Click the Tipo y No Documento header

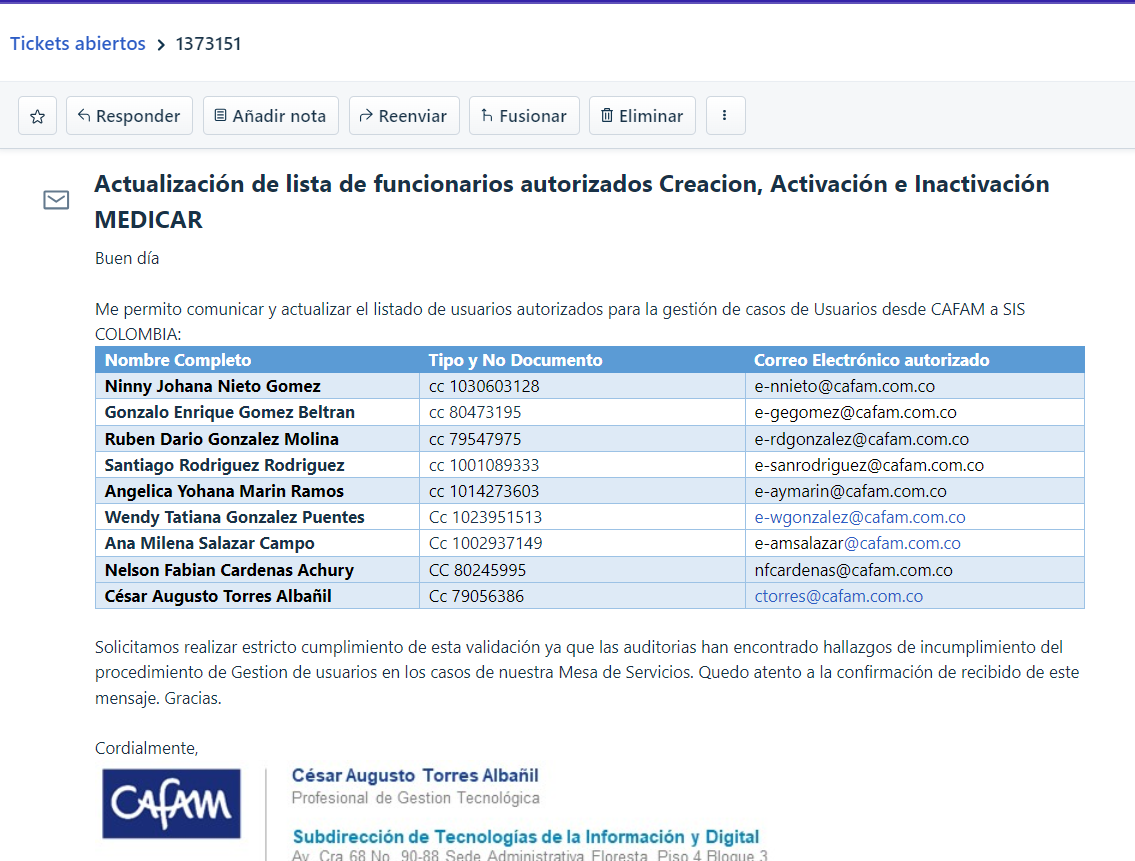click(x=515, y=360)
